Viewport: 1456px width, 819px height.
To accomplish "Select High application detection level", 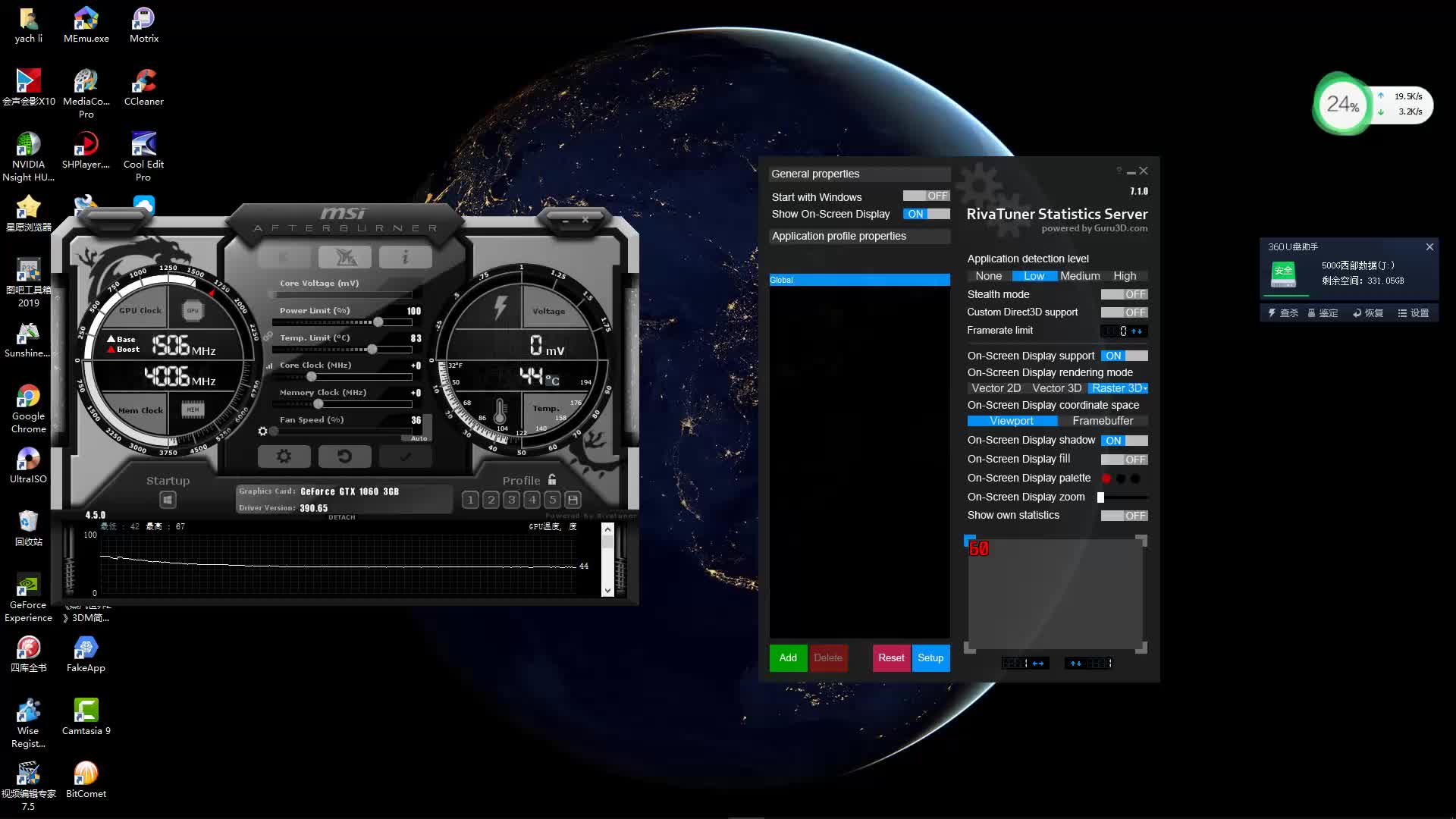I will click(x=1125, y=275).
